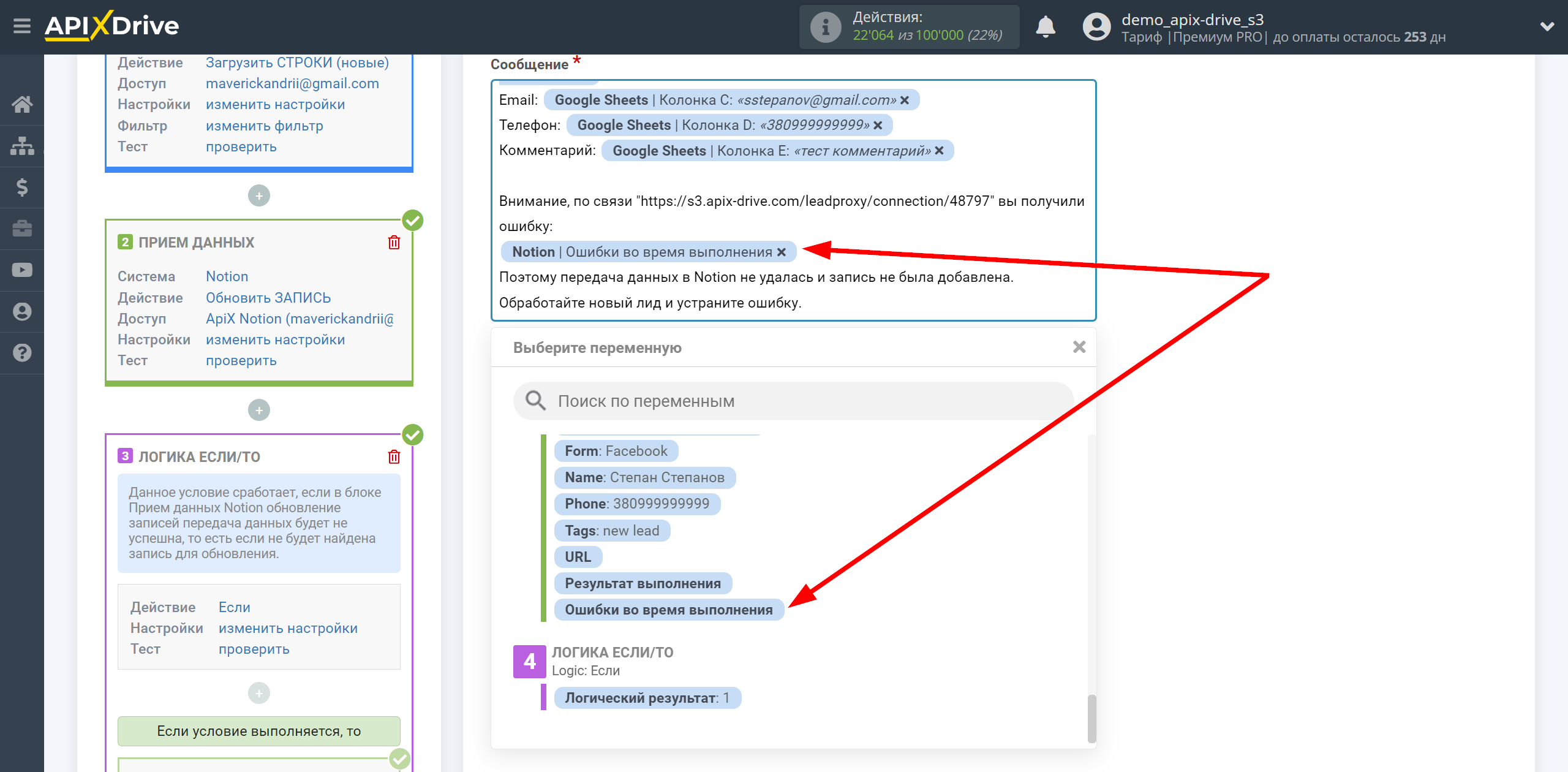
Task: Open the maverickandrii@gmail.com access link
Action: 292,84
